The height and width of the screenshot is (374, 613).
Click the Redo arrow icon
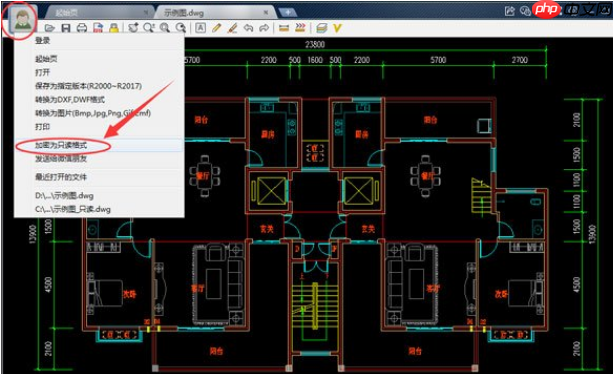pyautogui.click(x=264, y=28)
